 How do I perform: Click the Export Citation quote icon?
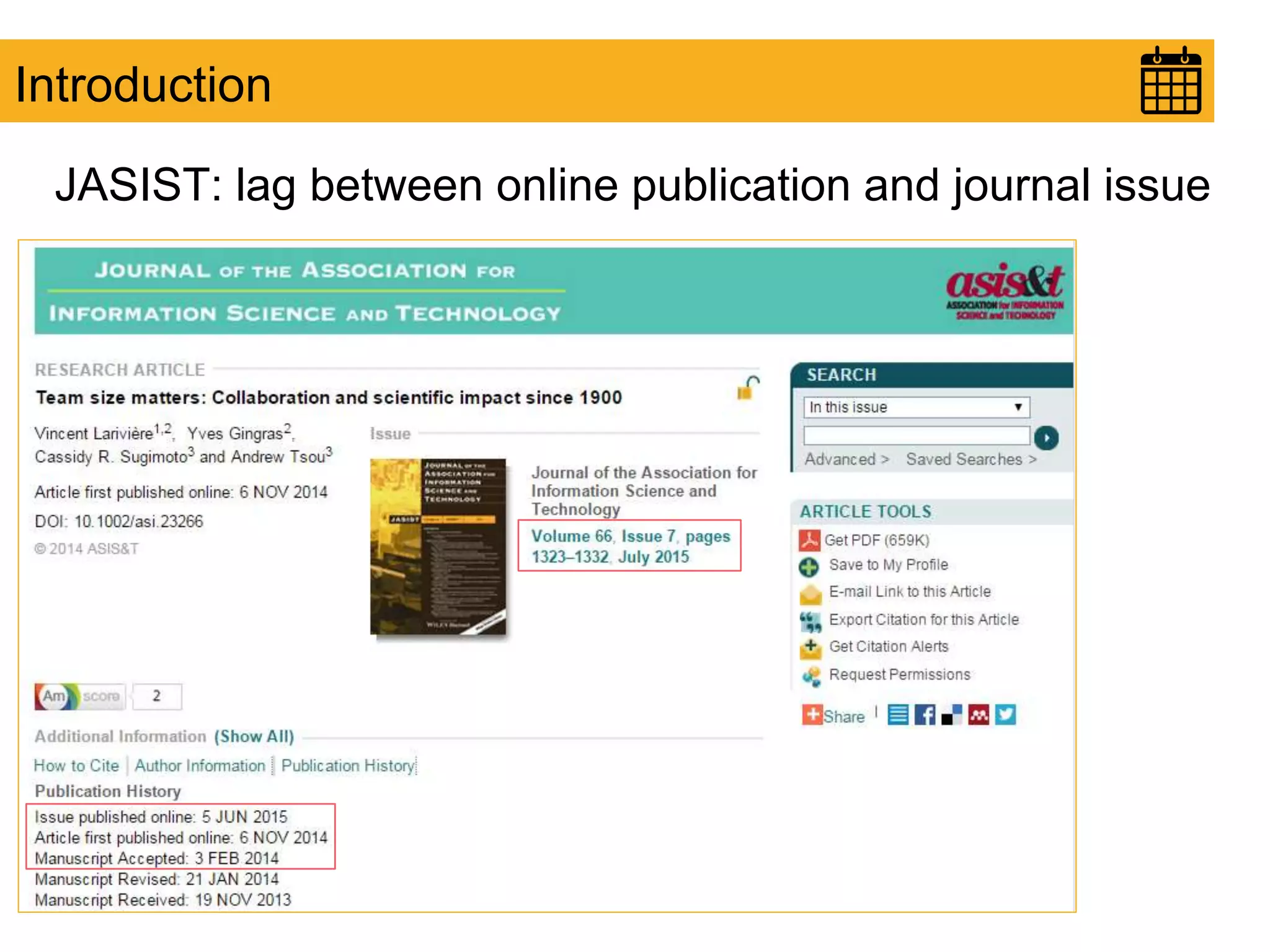(x=810, y=621)
